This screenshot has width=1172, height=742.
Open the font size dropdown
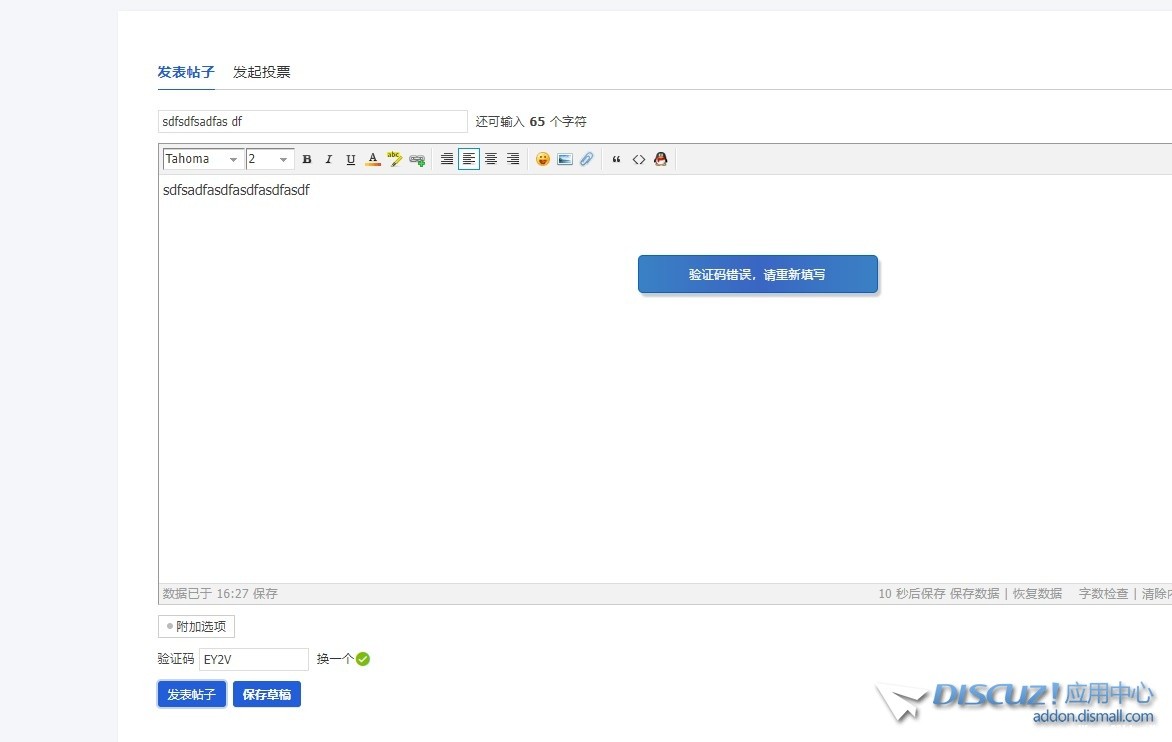269,160
